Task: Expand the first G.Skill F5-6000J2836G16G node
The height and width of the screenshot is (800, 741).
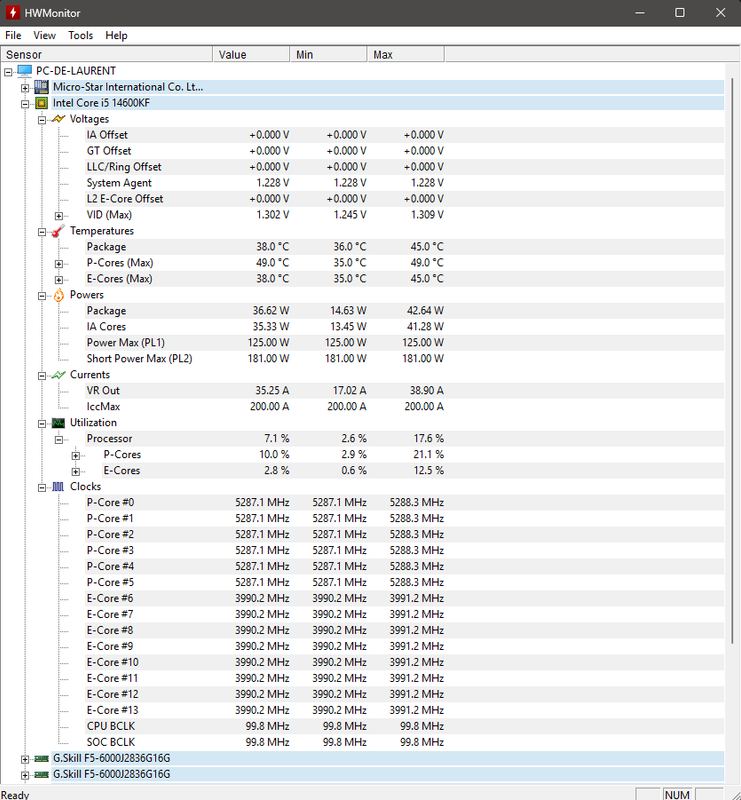Action: click(25, 760)
